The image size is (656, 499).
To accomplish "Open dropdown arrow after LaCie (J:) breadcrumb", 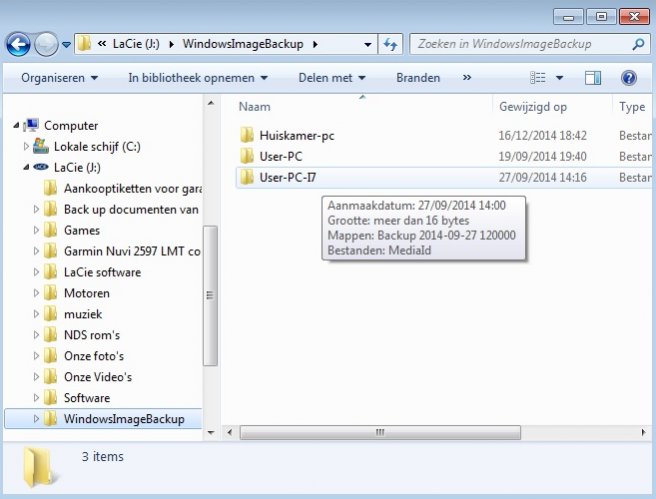I will (x=171, y=44).
